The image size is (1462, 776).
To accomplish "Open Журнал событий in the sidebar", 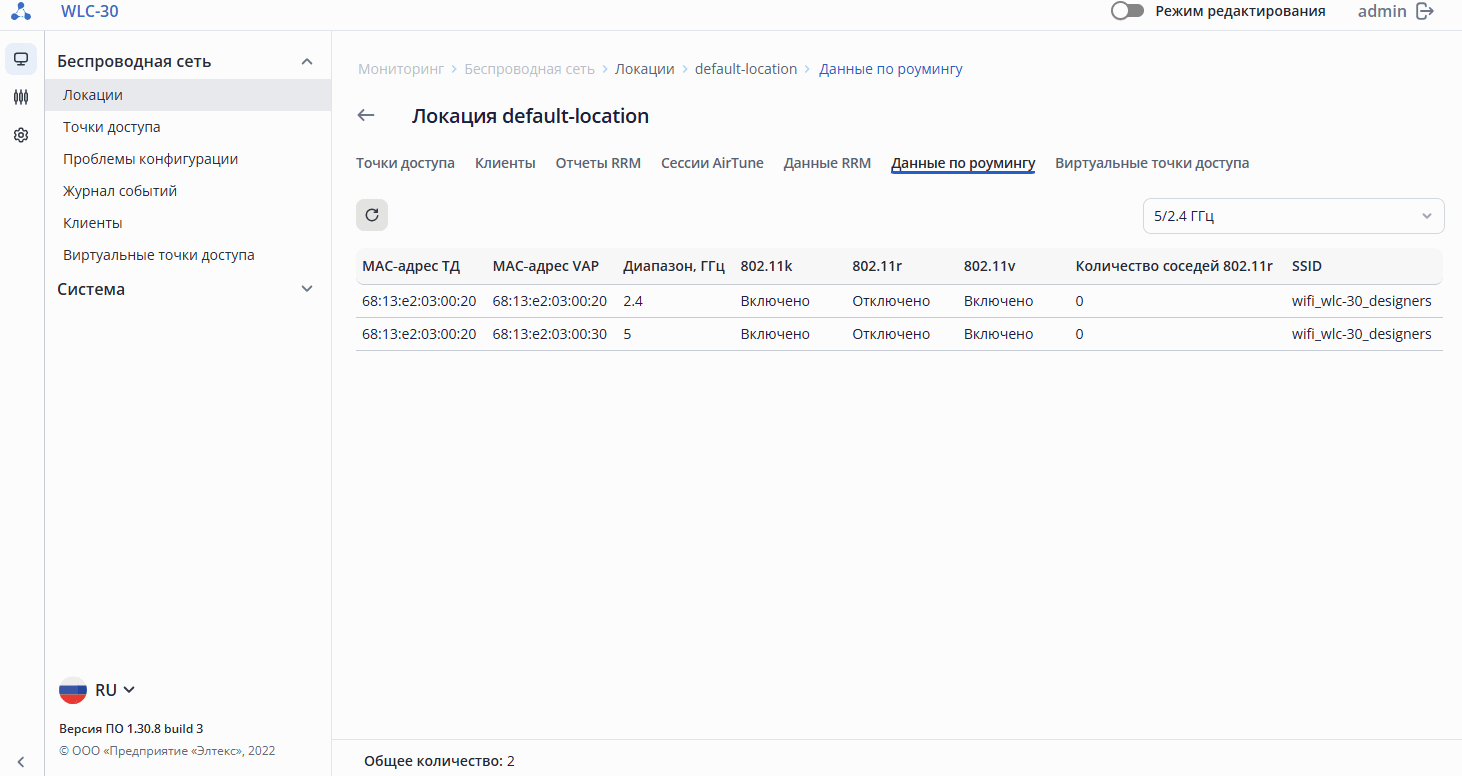I will coord(120,191).
